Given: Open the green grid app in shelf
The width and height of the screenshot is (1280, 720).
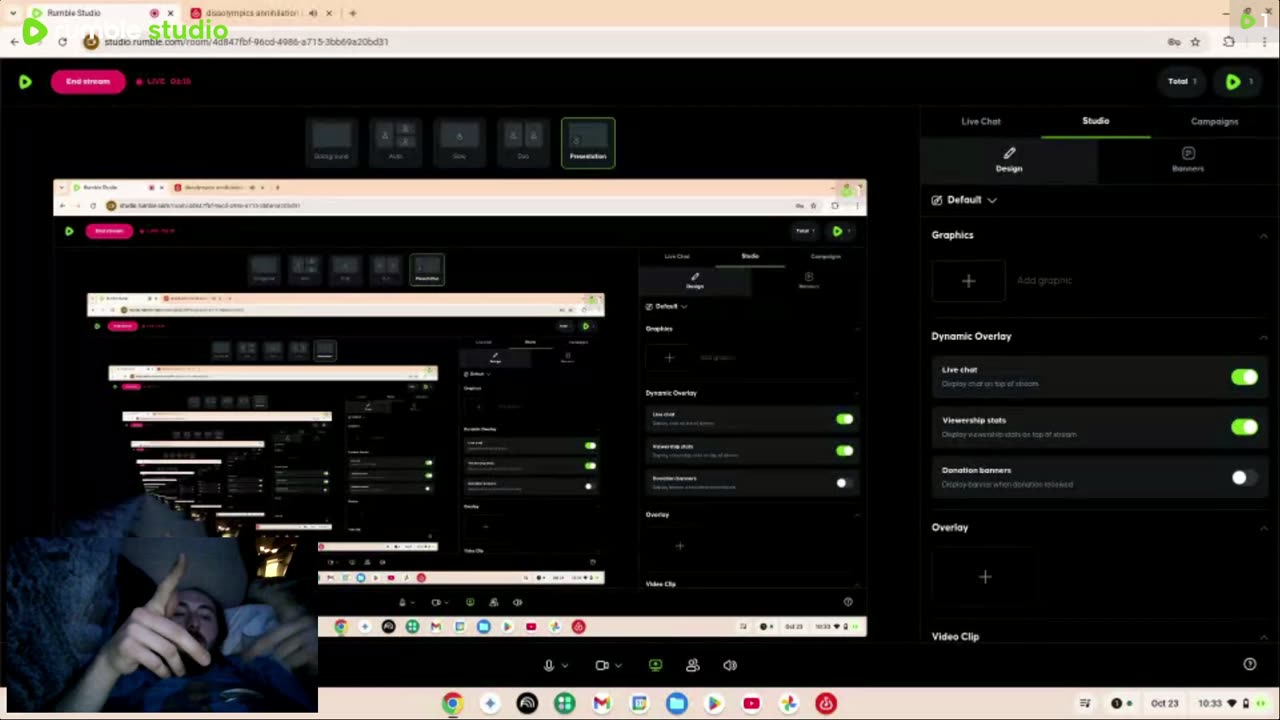Looking at the screenshot, I should tap(565, 703).
